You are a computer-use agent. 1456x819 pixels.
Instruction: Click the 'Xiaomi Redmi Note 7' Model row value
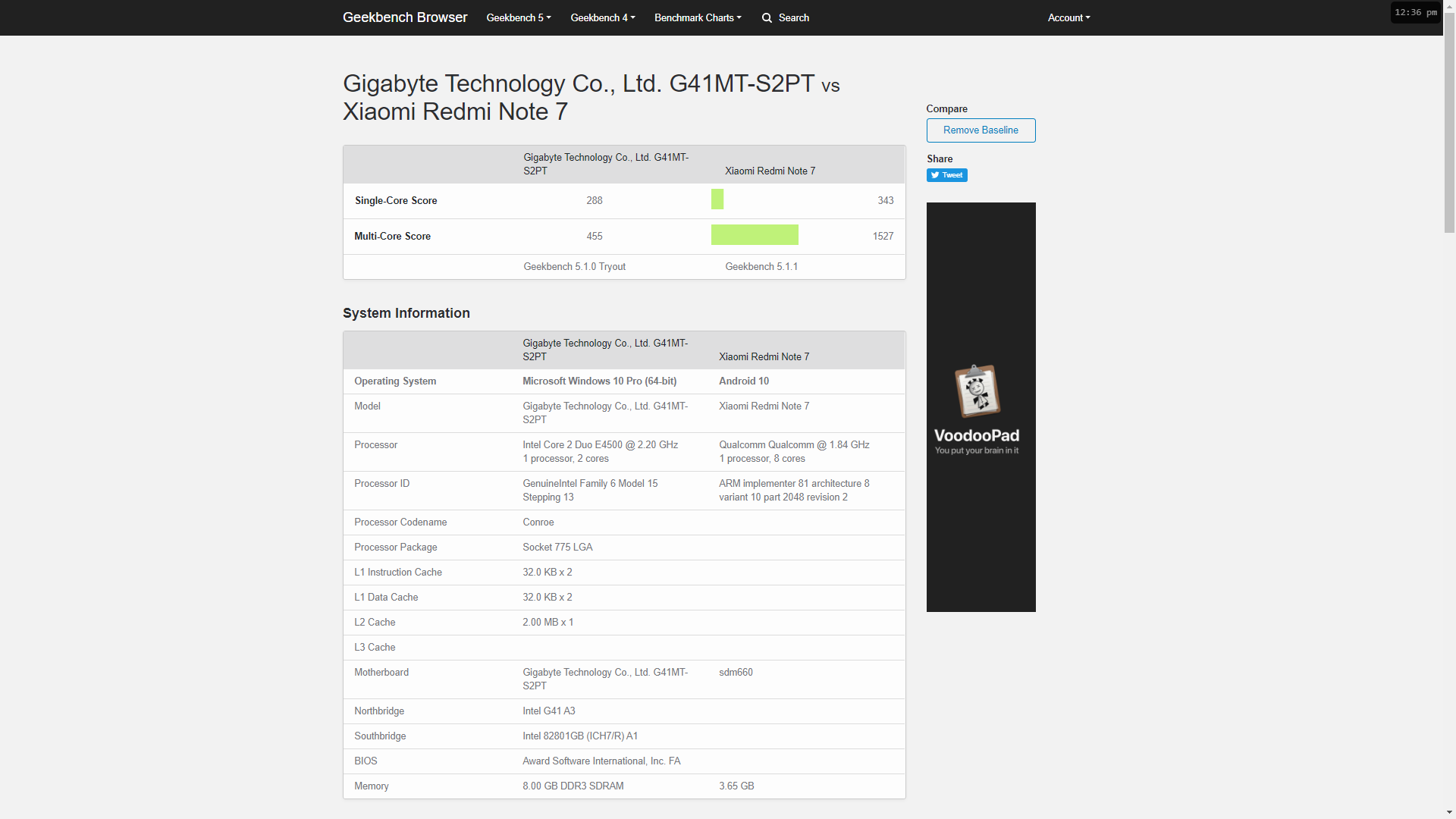764,406
